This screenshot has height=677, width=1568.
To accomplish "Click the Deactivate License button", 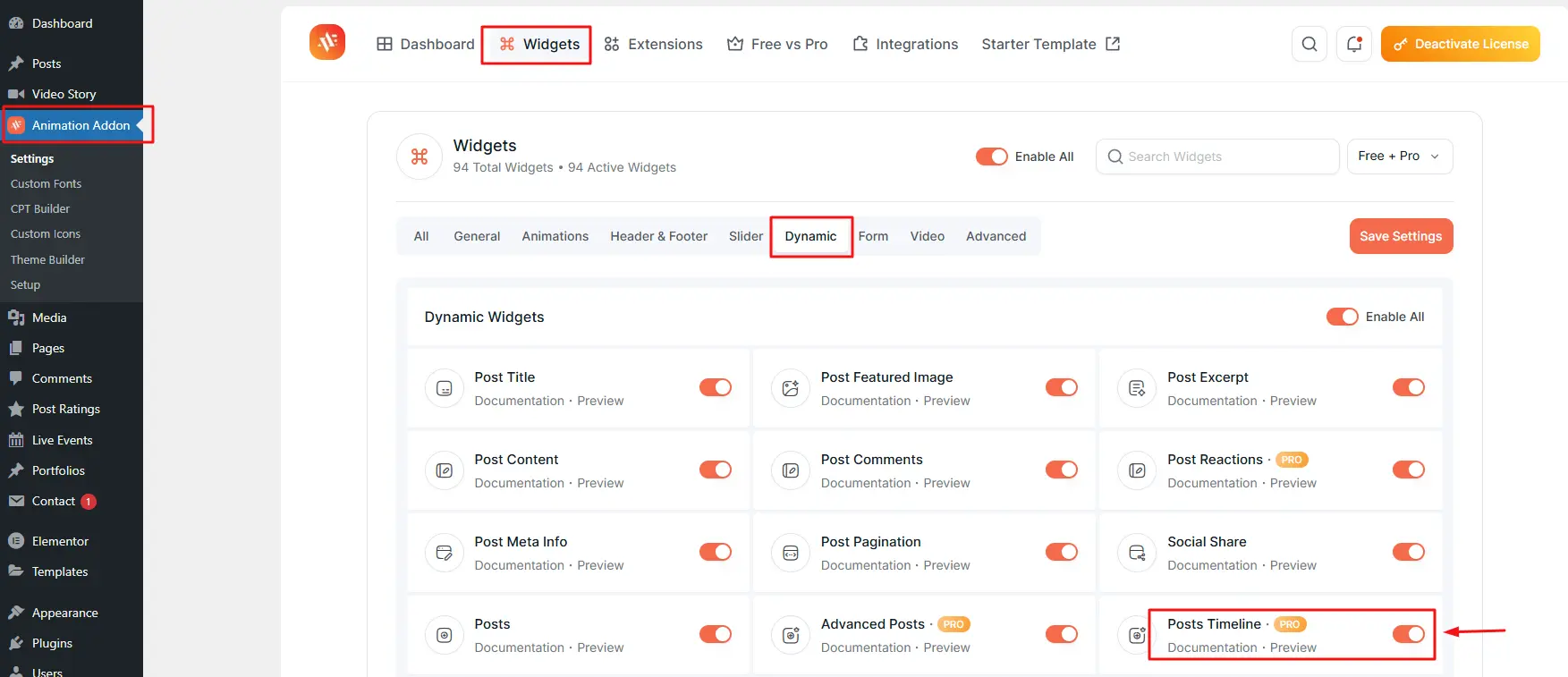I will (x=1461, y=44).
